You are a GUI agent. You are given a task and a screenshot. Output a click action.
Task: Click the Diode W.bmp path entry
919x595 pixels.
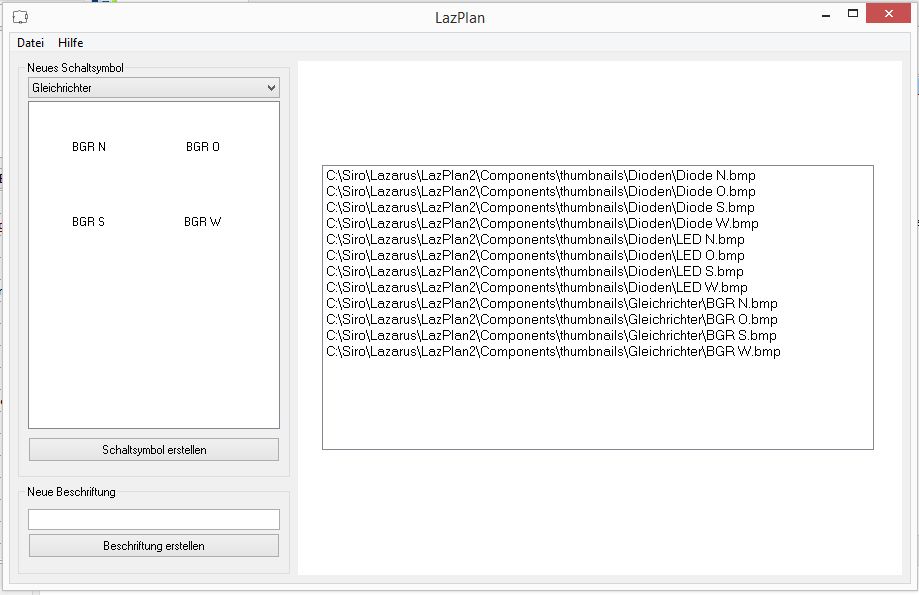542,224
